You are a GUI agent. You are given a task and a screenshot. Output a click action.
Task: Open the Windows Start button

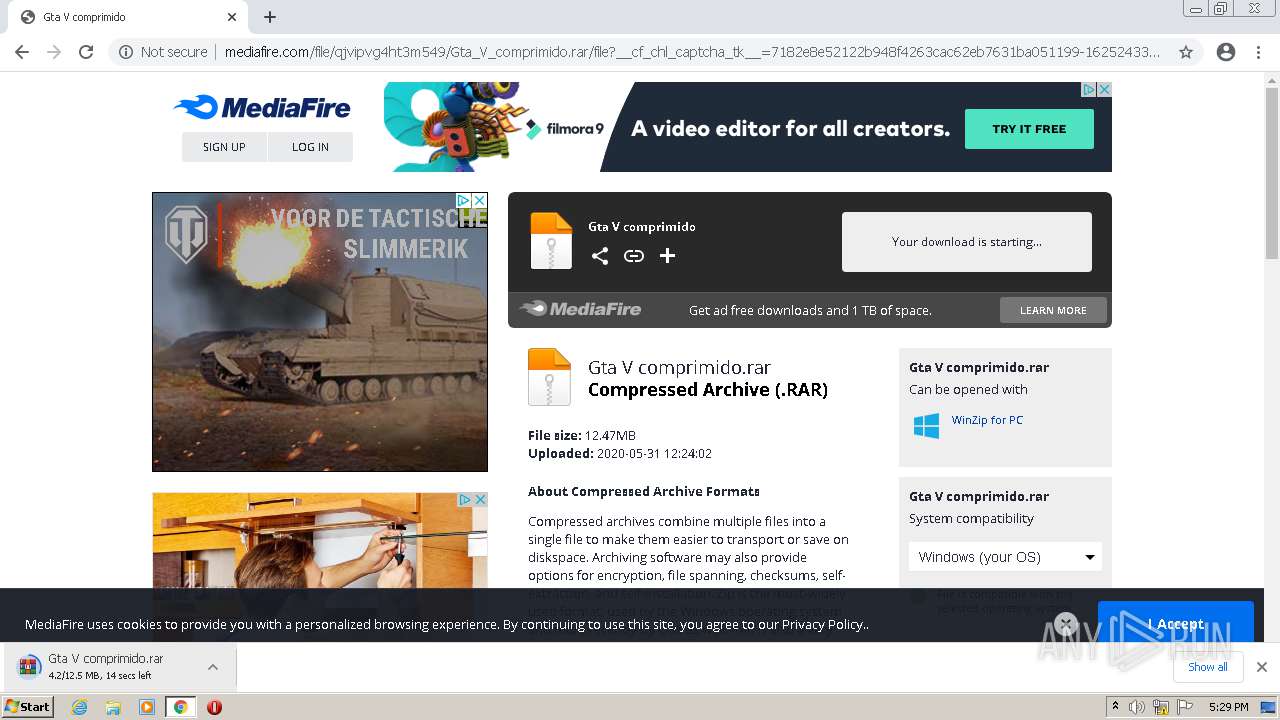coord(28,707)
